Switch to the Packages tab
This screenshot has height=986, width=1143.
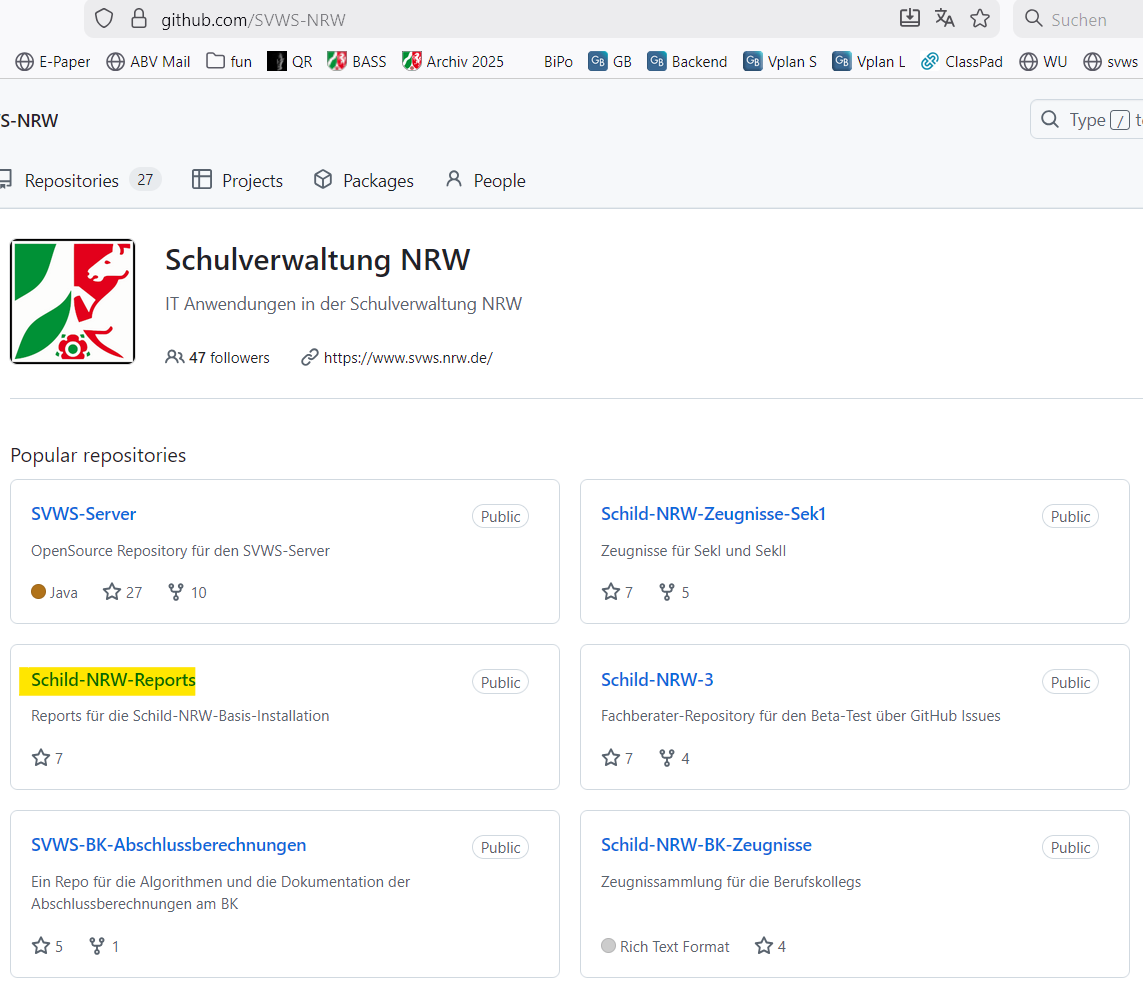click(x=363, y=180)
